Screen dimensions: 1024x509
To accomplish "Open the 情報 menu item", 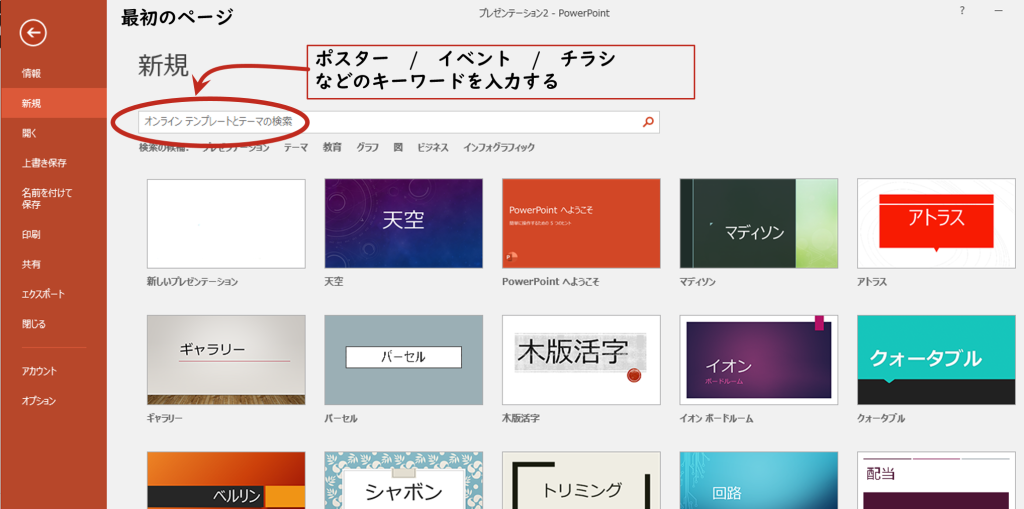I will [x=32, y=73].
